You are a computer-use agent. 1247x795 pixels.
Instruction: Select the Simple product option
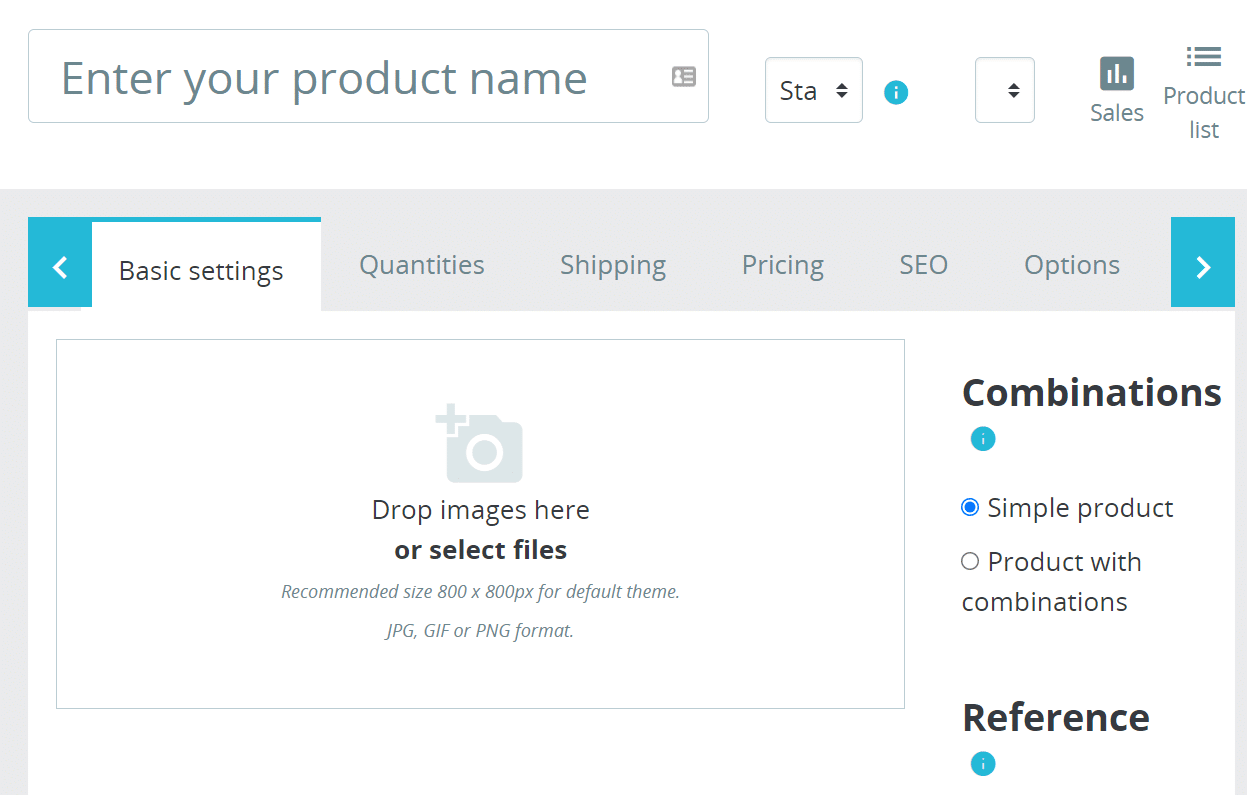click(x=969, y=507)
